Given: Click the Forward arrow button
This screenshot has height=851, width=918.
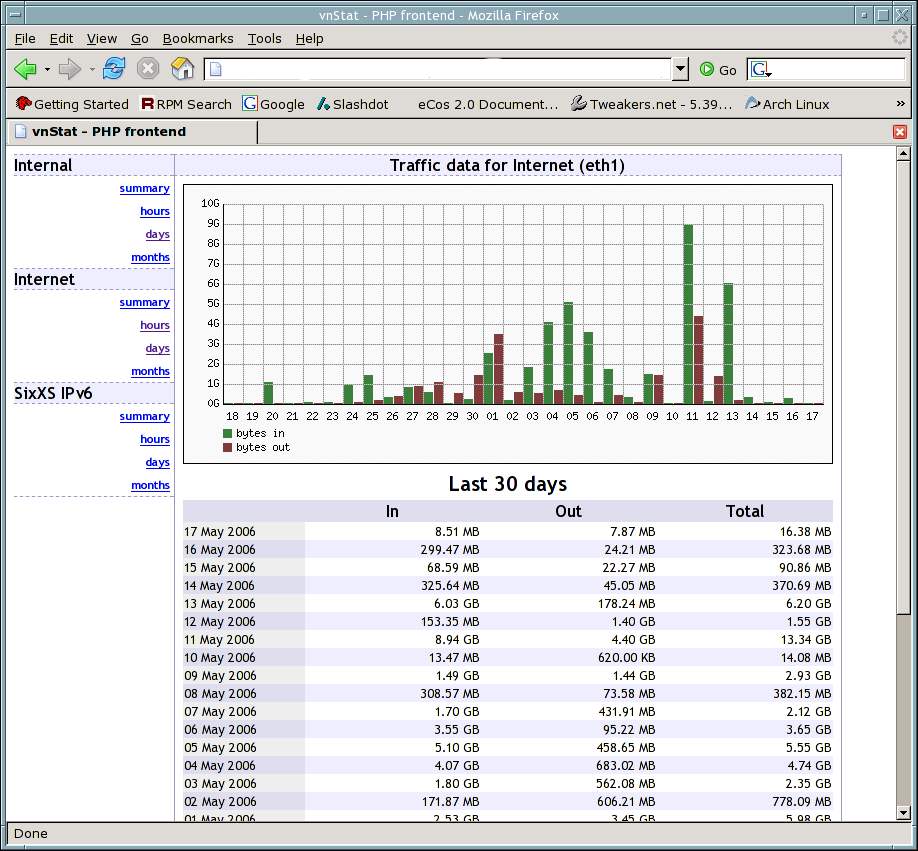Looking at the screenshot, I should (70, 69).
